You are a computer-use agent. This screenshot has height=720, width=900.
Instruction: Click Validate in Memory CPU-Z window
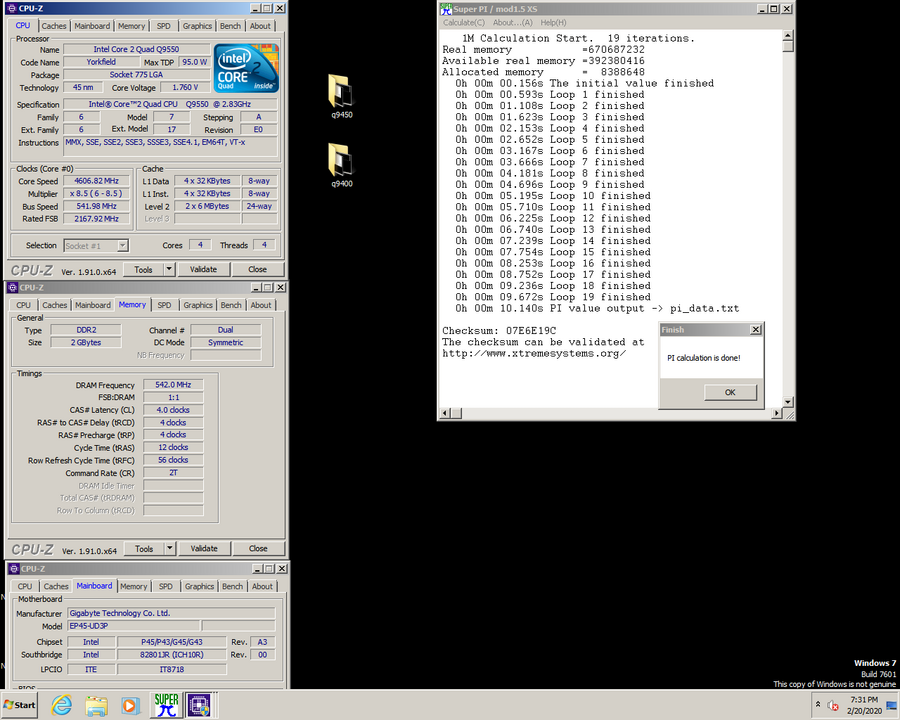click(204, 548)
